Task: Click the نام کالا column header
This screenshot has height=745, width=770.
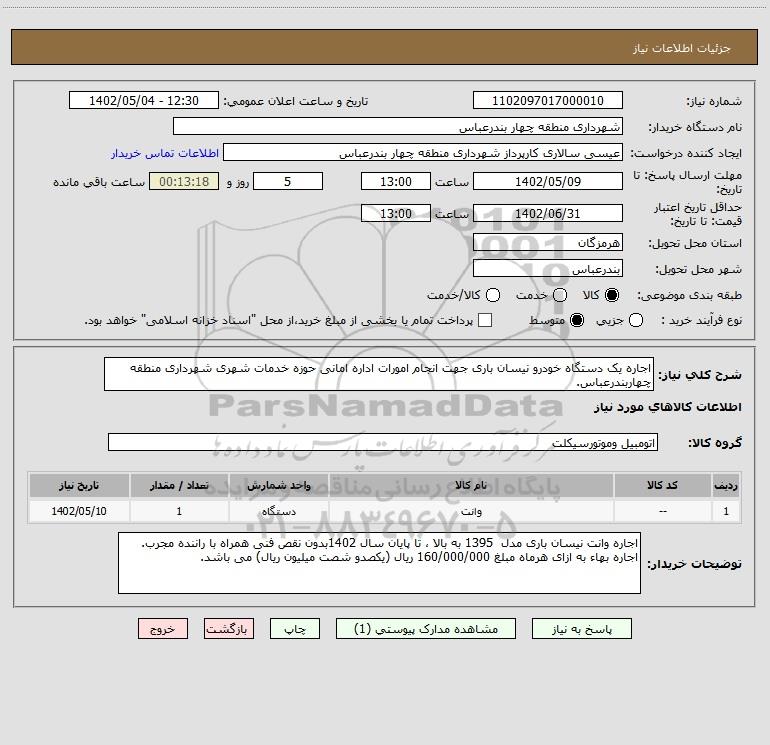Action: point(471,485)
